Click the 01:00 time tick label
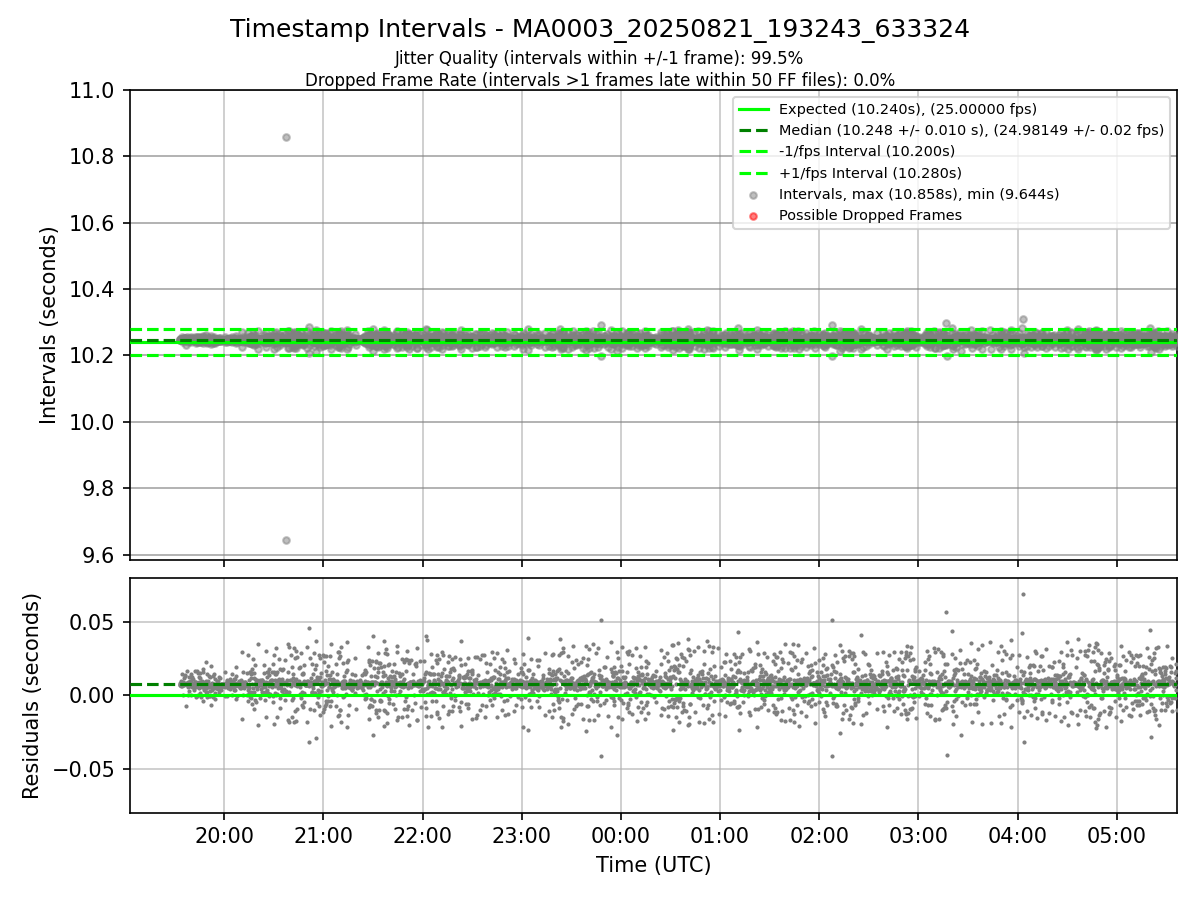 [x=719, y=836]
